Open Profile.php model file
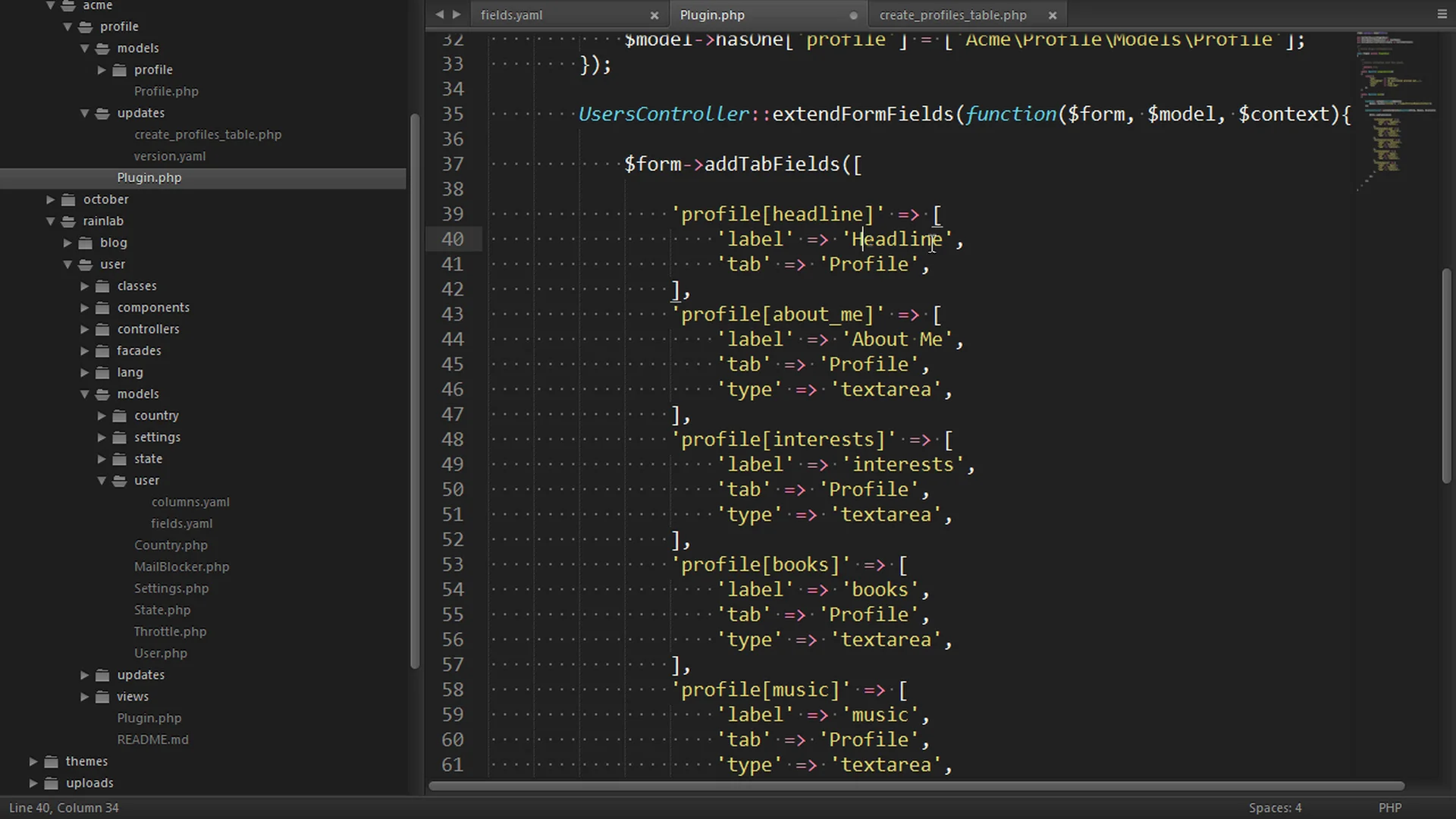This screenshot has width=1456, height=819. point(166,90)
